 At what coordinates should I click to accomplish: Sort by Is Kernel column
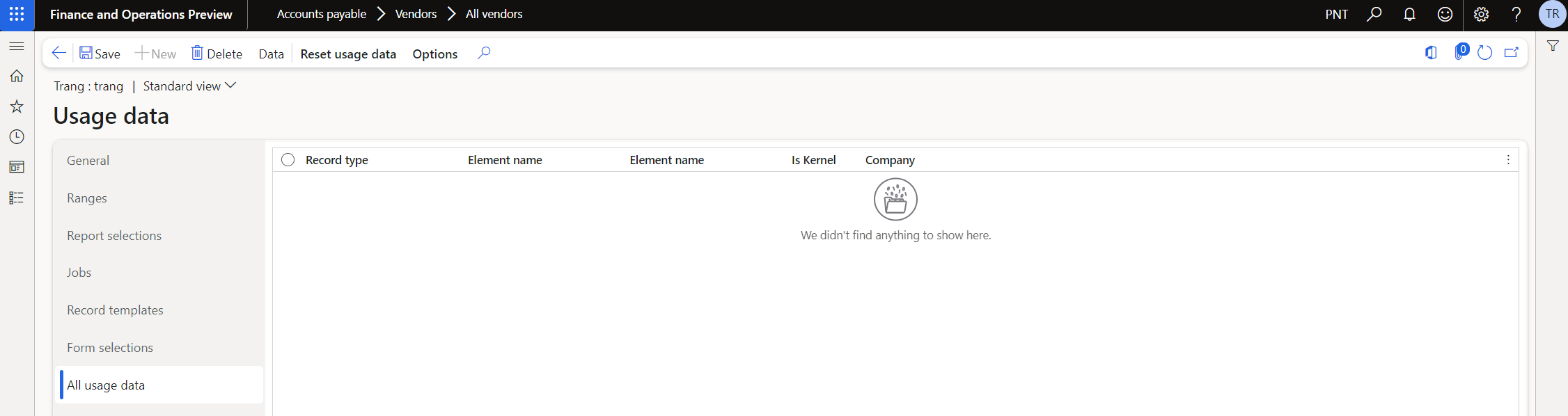coord(813,160)
